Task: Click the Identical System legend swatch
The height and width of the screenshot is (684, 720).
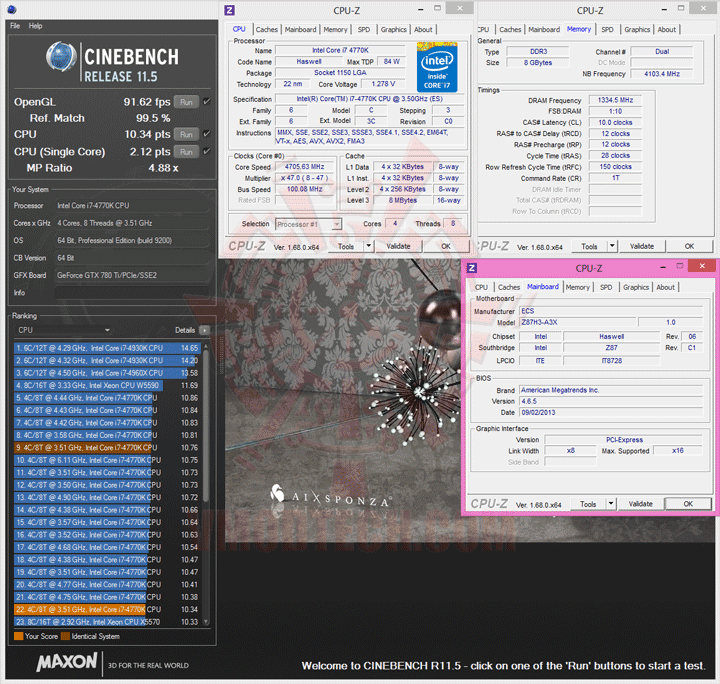Action: click(65, 636)
